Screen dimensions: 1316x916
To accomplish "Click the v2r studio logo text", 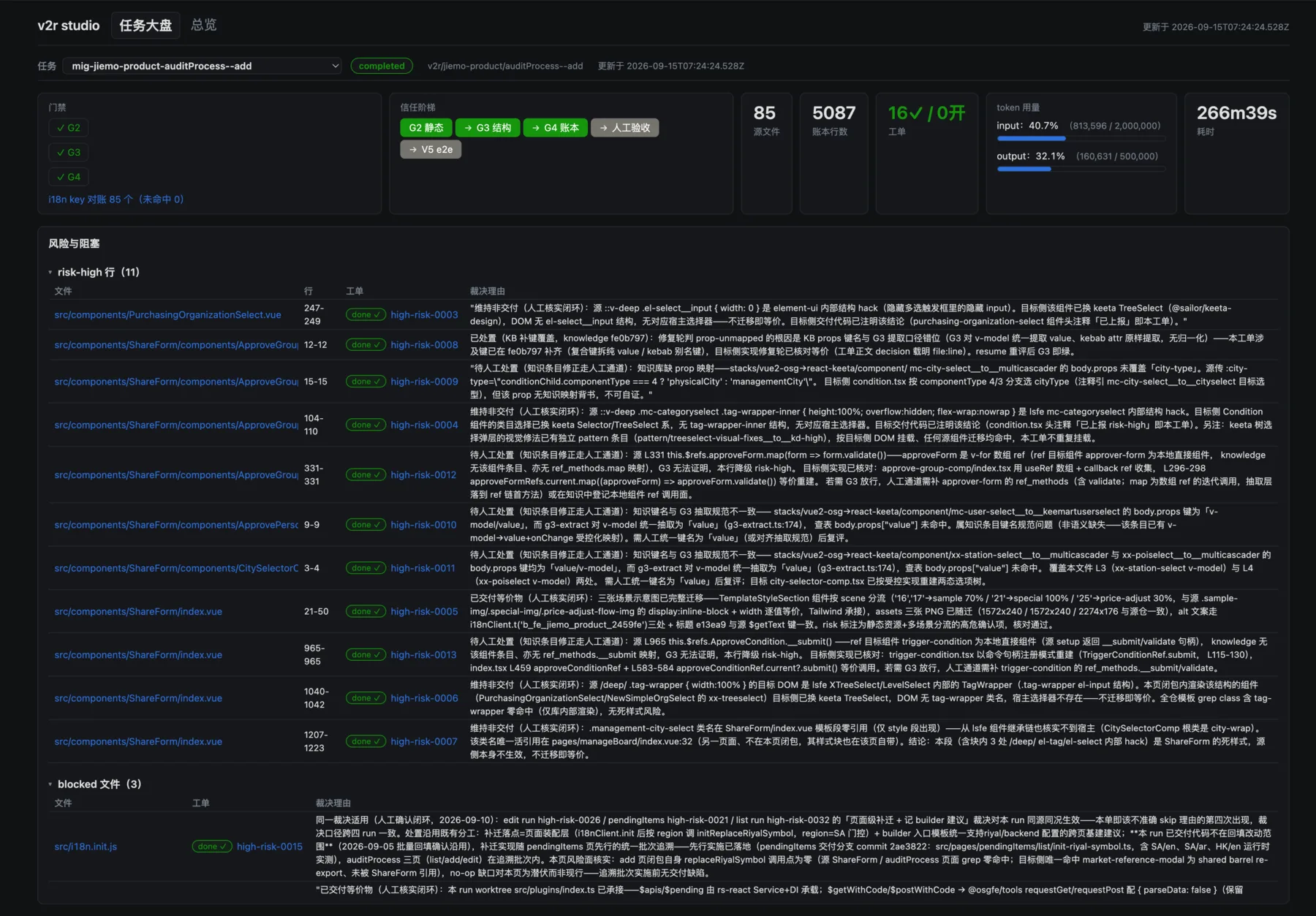I will pos(69,26).
